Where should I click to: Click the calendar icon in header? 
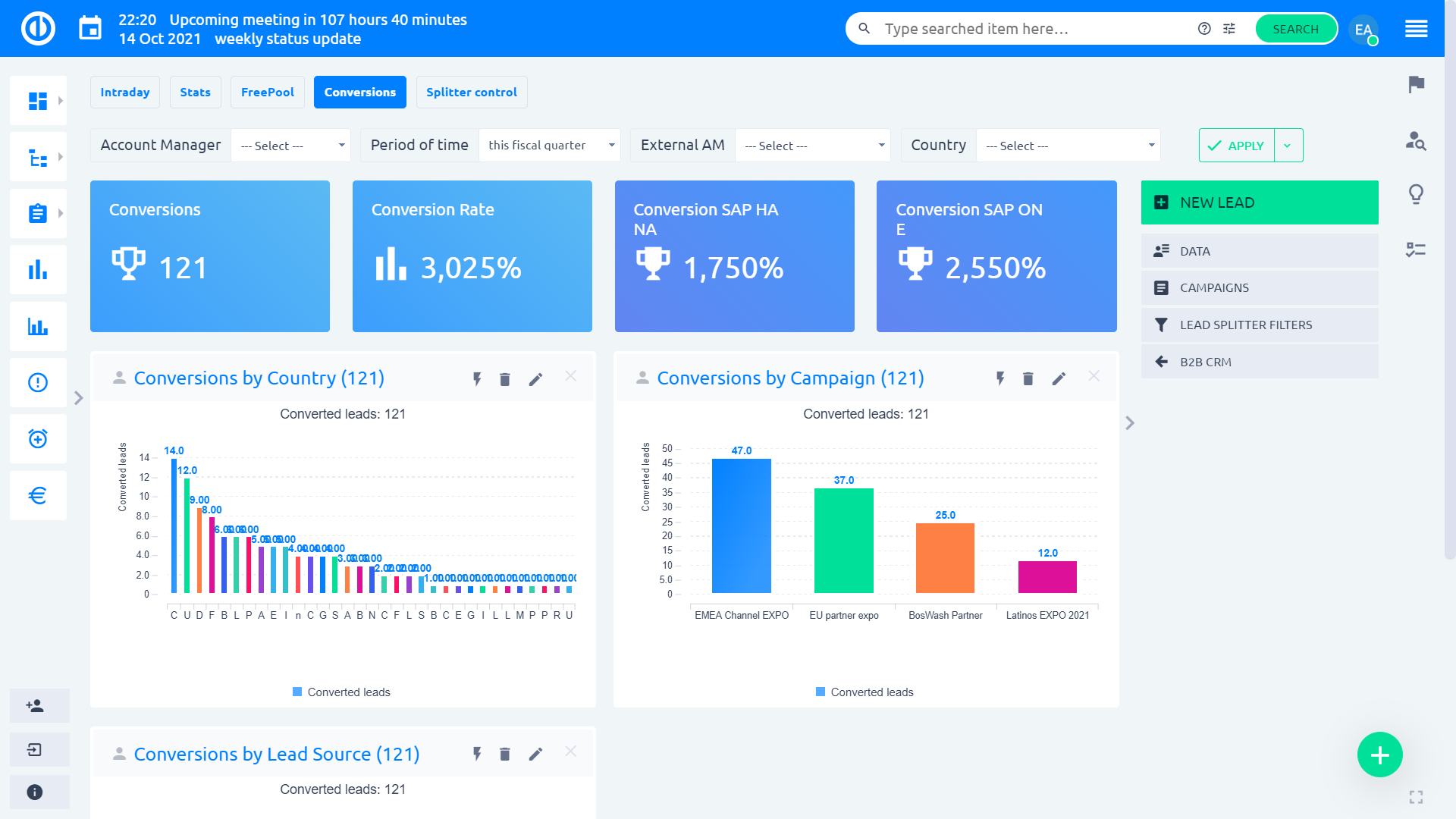pos(90,29)
